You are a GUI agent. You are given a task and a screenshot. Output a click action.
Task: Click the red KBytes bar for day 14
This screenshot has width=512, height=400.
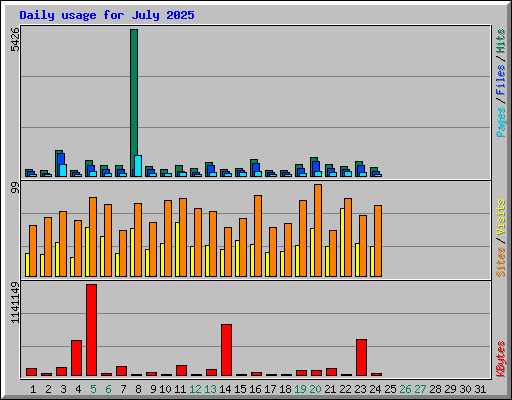(x=226, y=350)
